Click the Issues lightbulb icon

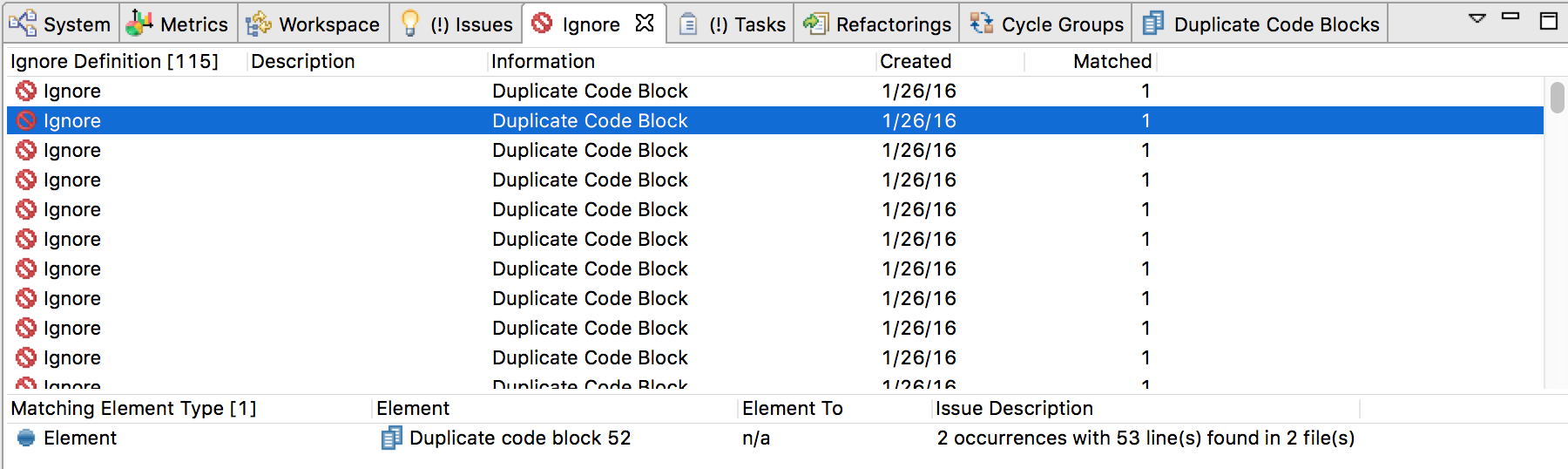click(x=409, y=23)
